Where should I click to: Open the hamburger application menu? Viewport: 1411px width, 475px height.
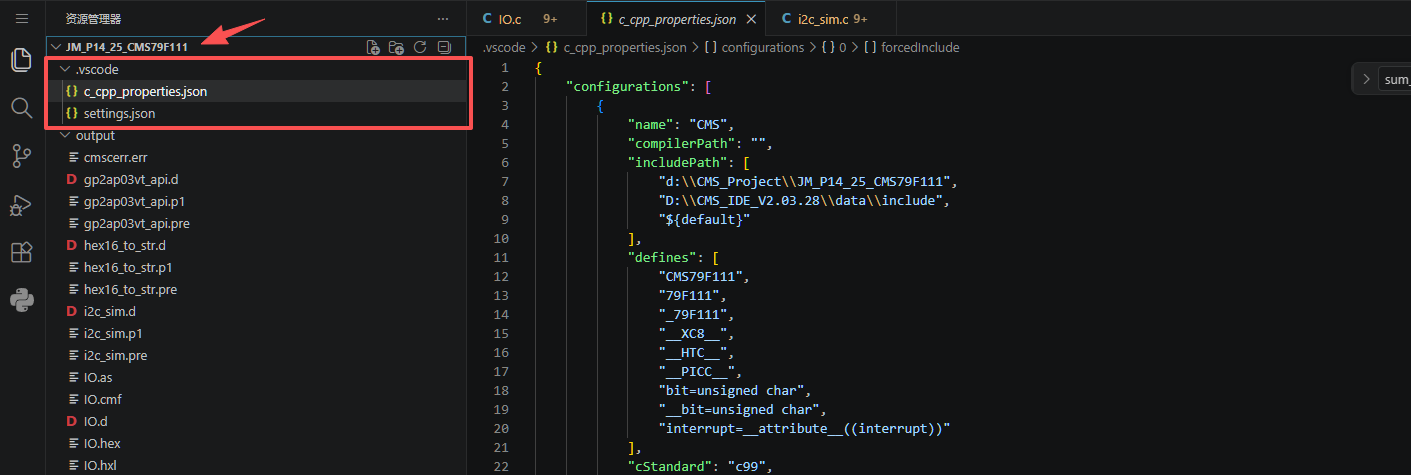pos(22,19)
